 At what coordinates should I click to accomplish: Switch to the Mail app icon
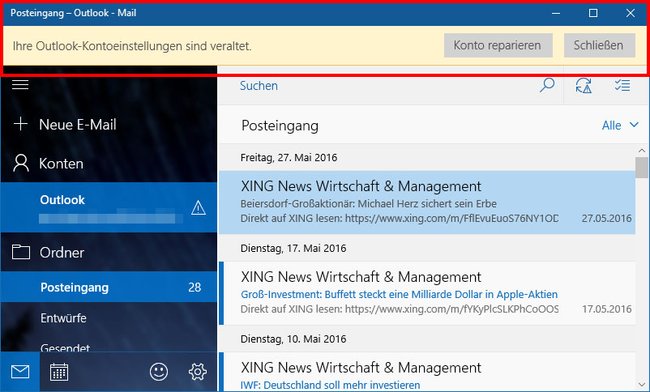(x=20, y=372)
